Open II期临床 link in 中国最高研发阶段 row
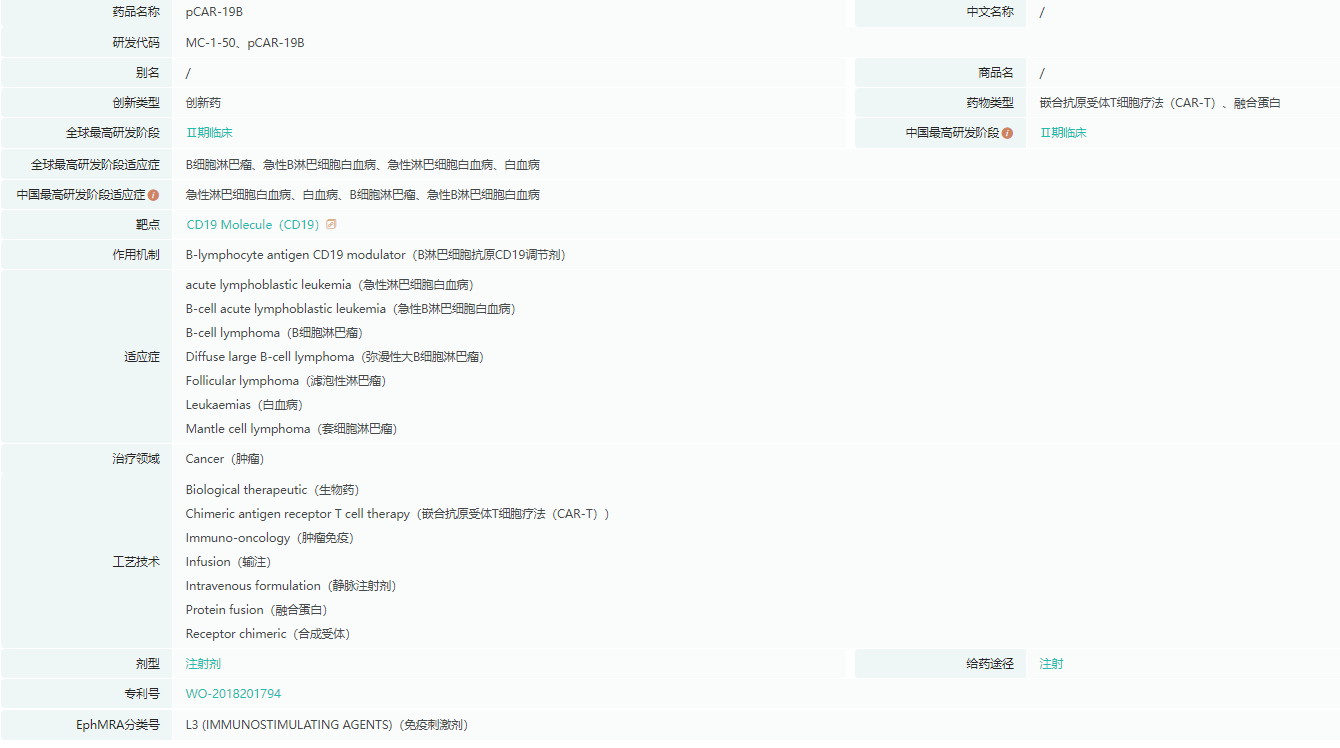This screenshot has height=748, width=1340. pos(1063,133)
